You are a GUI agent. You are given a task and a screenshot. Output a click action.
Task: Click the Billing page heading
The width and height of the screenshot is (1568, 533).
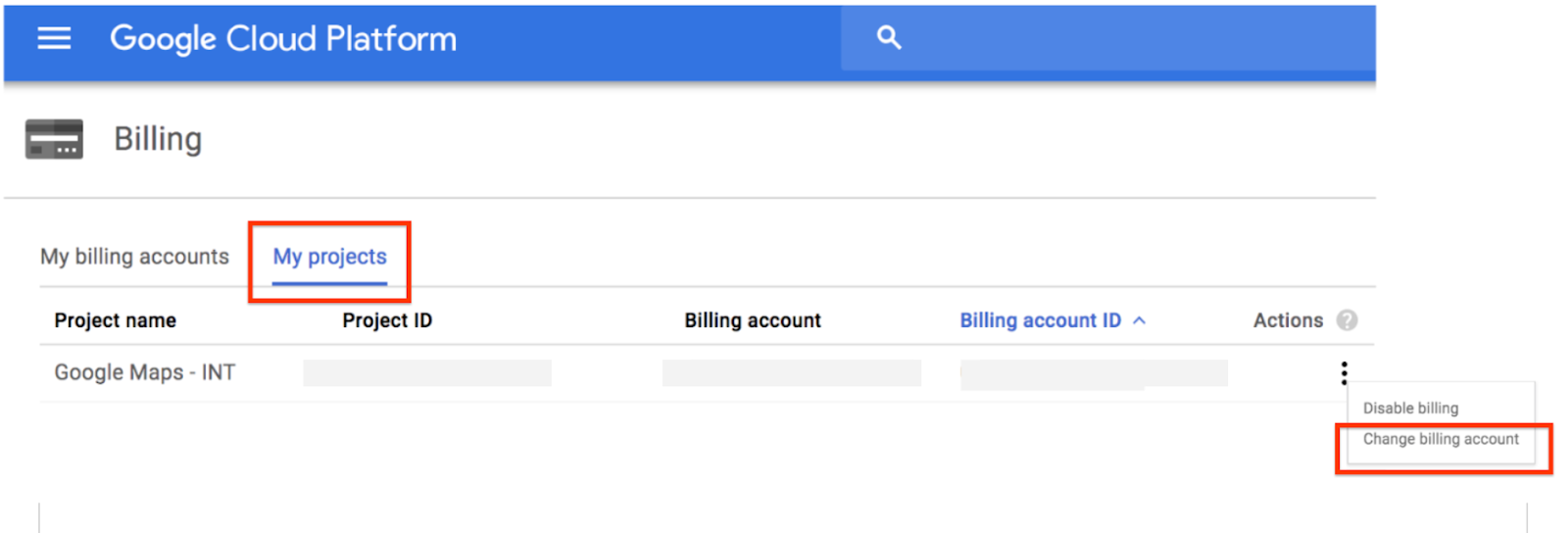[158, 139]
